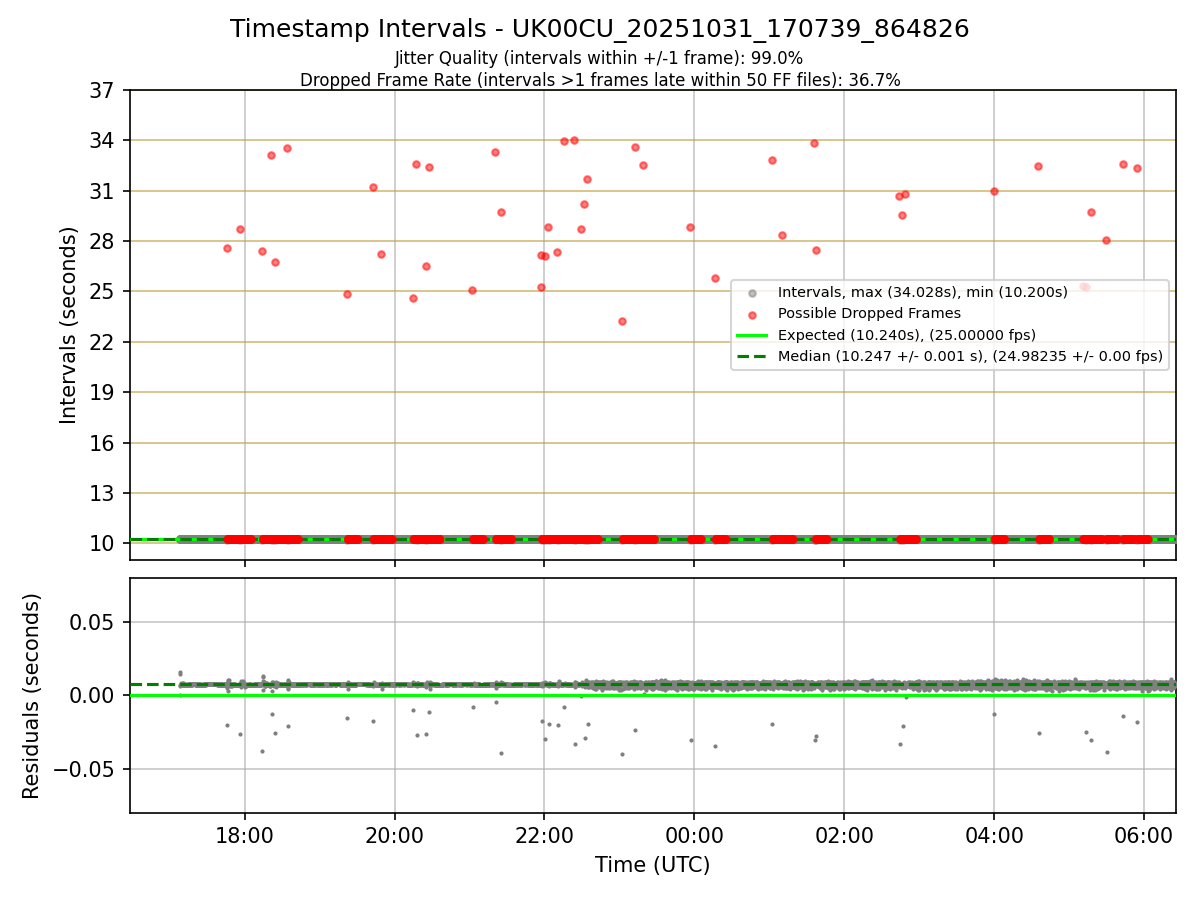
Task: Select the 'Dropped Frame Rate' subtitle showing 36.7%
Action: coord(600,80)
